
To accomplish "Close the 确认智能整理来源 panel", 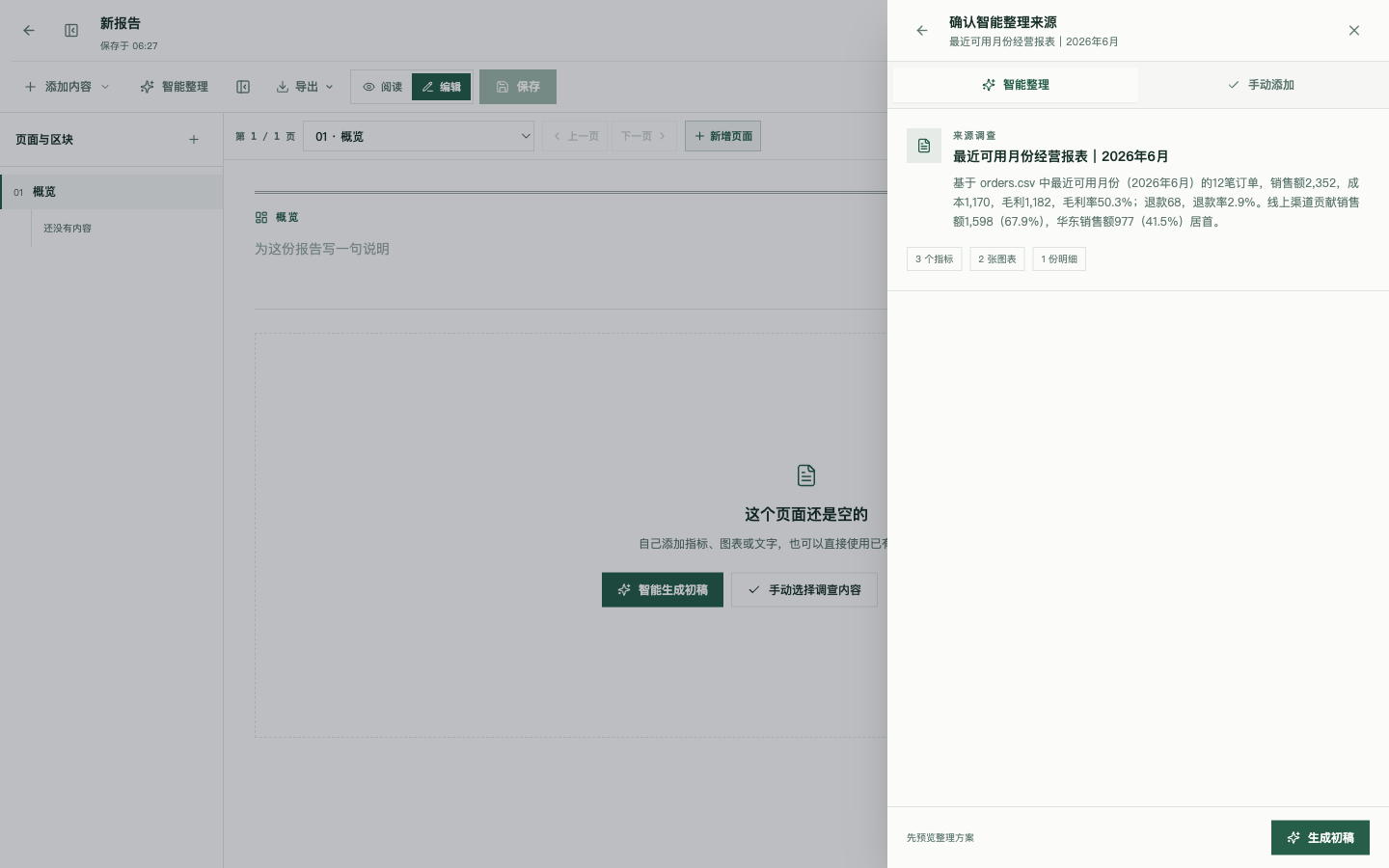I will click(1354, 31).
